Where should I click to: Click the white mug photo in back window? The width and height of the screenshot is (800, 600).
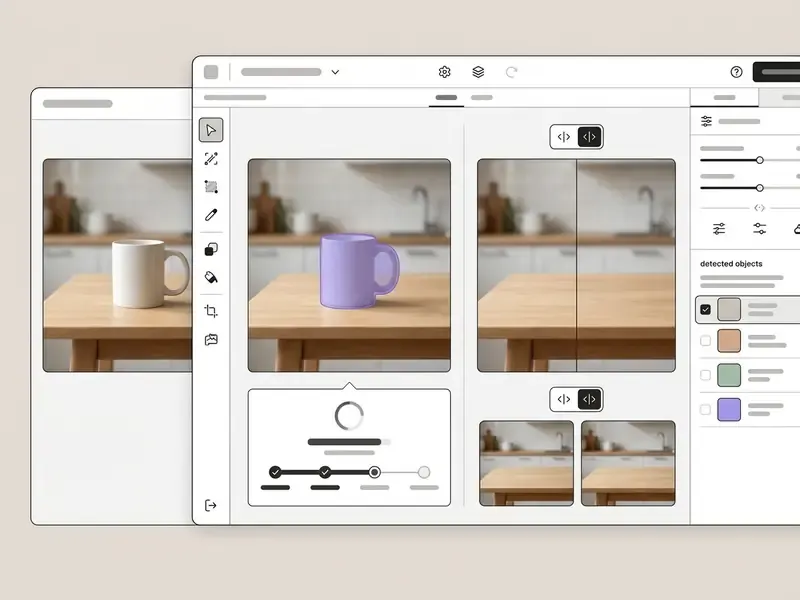(118, 265)
